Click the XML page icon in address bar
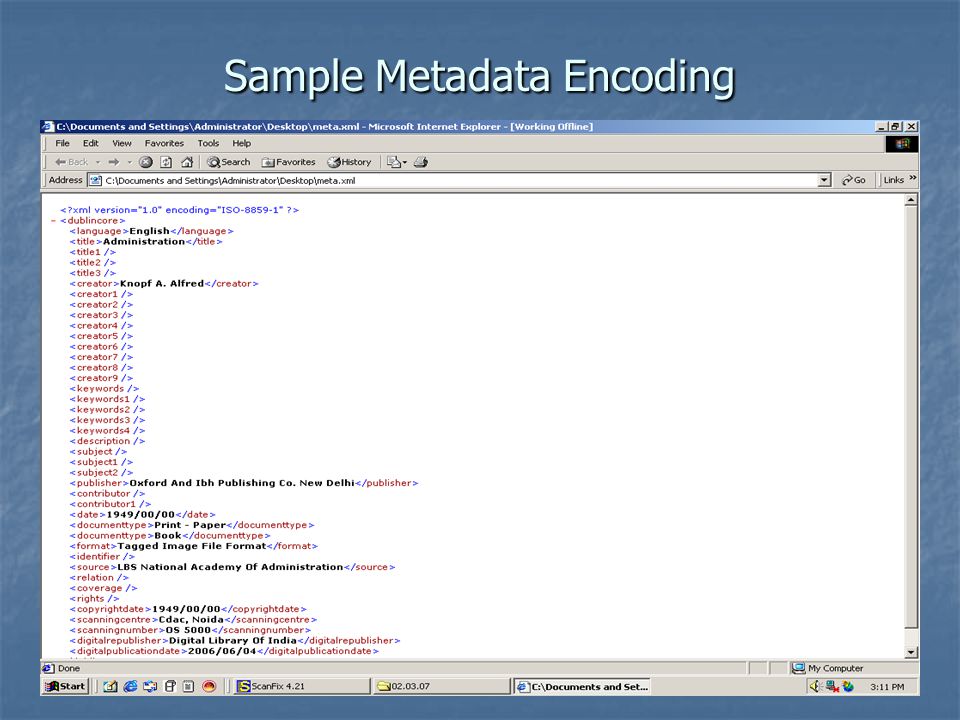Screen dimensions: 960x720 (95, 181)
